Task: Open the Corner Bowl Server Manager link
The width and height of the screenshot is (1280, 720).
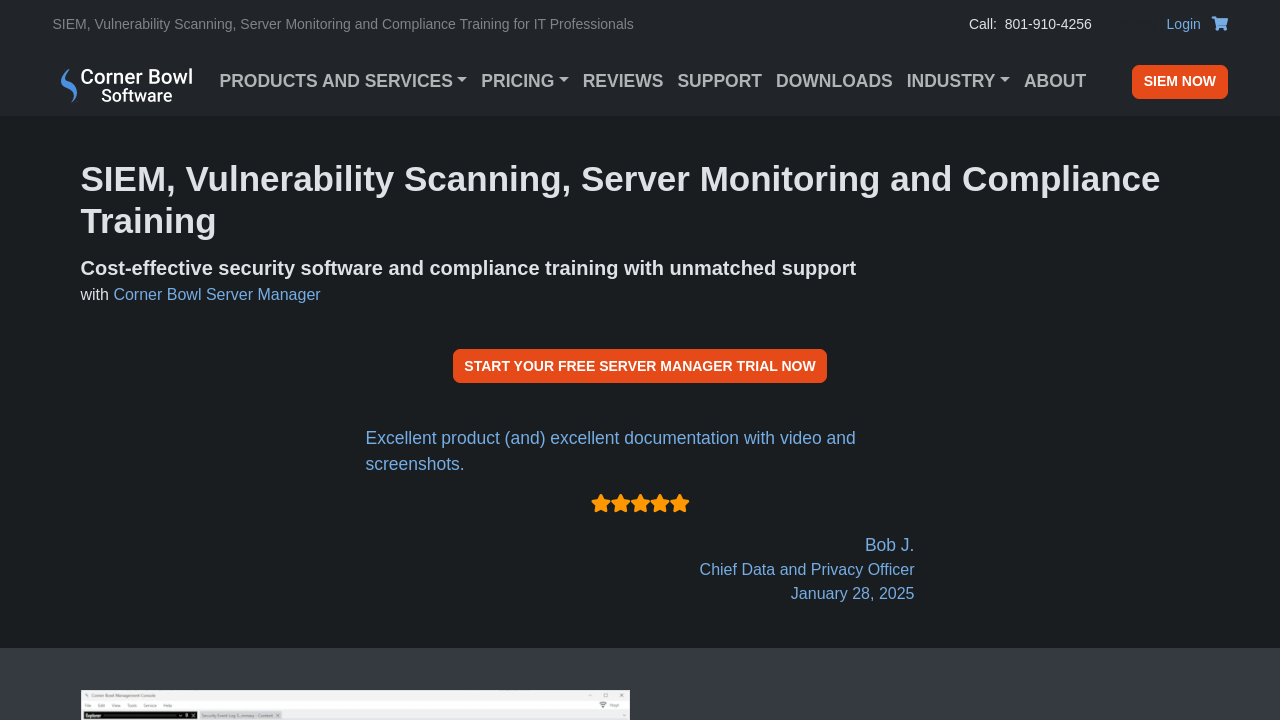Action: tap(217, 295)
